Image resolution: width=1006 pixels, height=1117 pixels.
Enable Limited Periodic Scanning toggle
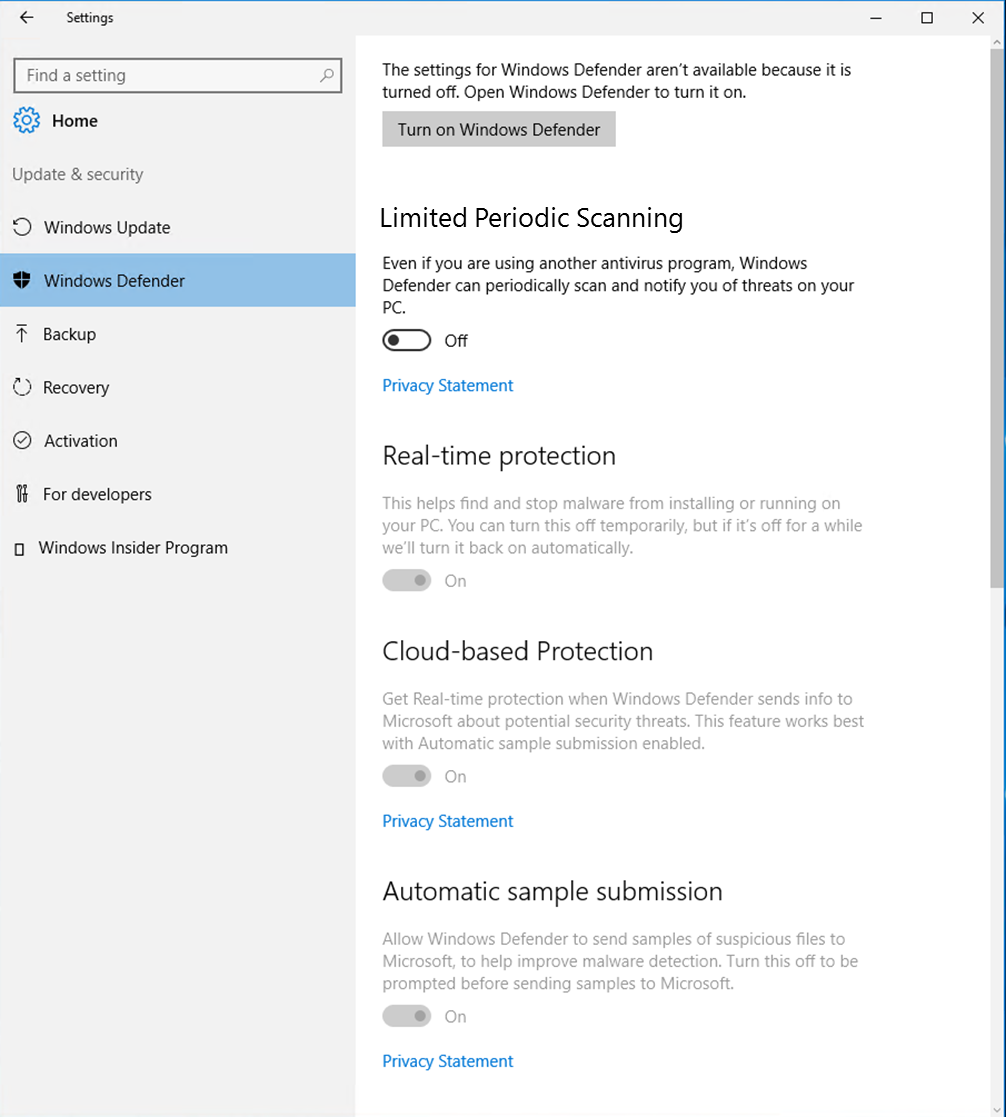(407, 341)
